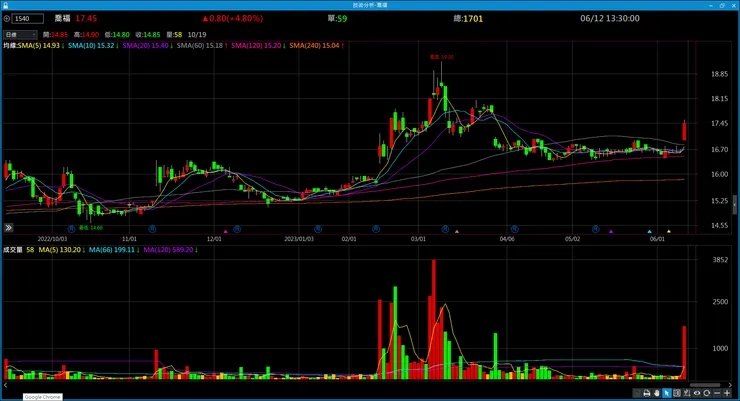Screen dimensions: 740x401
Task: Select the volume MA(66) 199.11 label
Action: (x=114, y=250)
